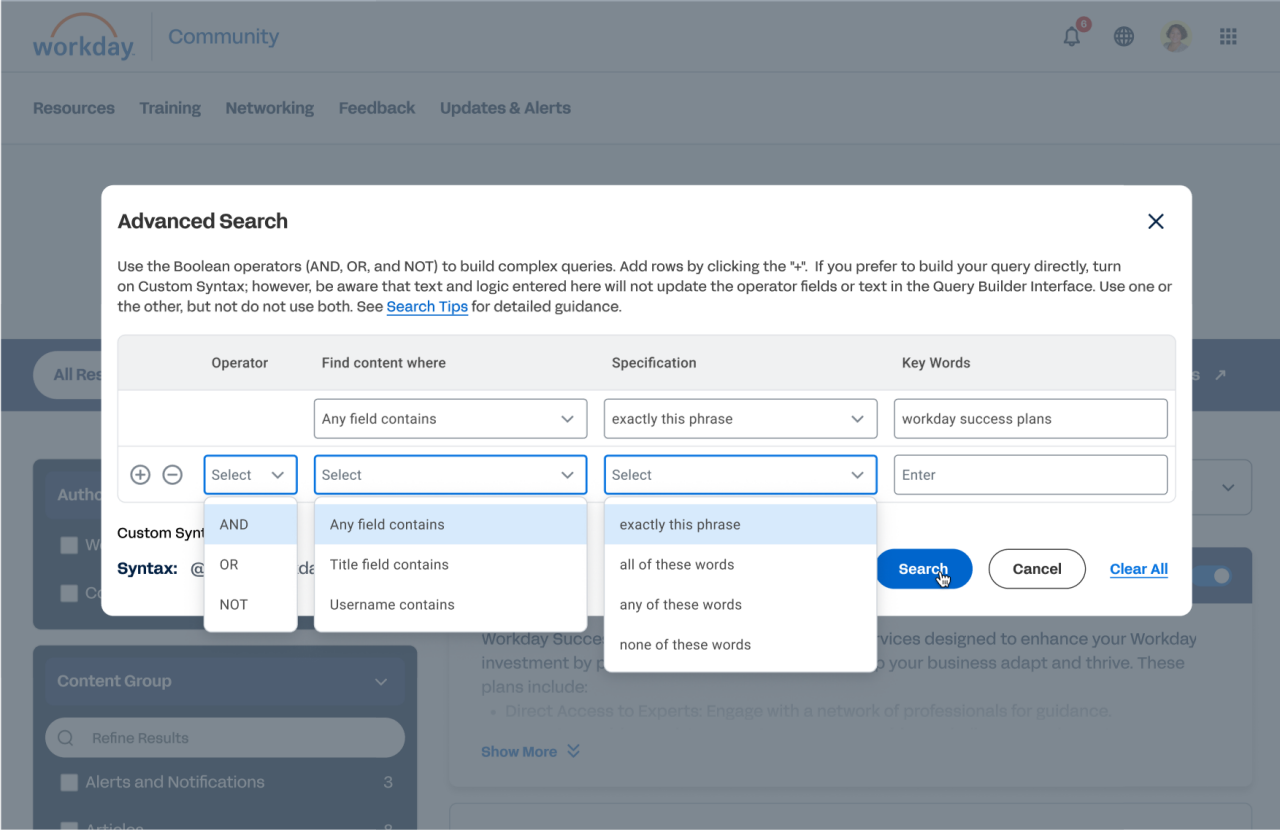This screenshot has width=1280, height=830.
Task: Select 'Title field contains' option
Action: pos(389,565)
